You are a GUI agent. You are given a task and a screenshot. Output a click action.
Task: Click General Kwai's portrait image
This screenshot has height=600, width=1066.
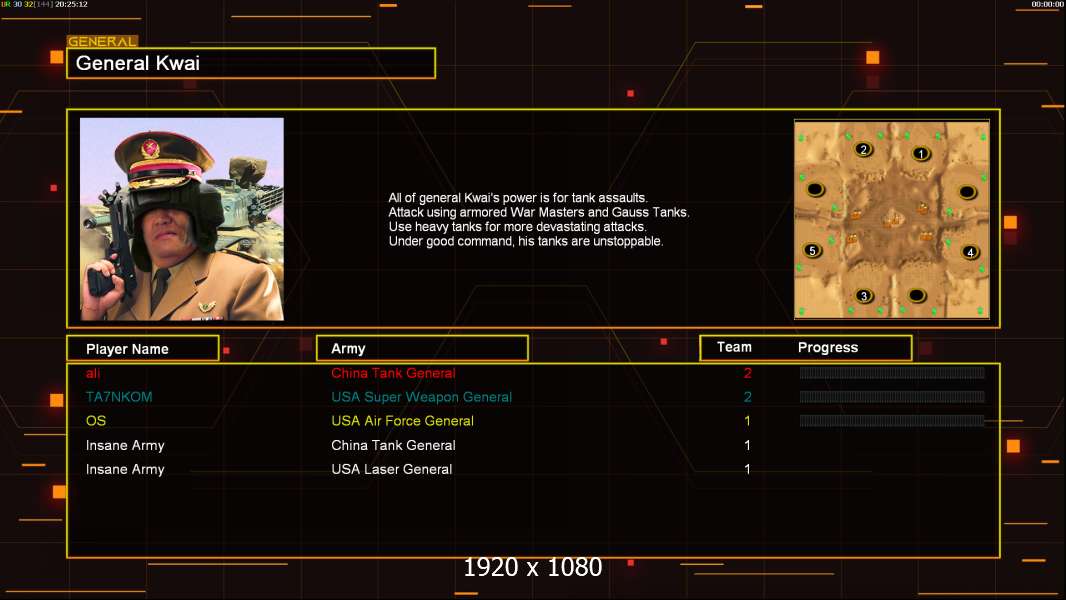[x=182, y=219]
